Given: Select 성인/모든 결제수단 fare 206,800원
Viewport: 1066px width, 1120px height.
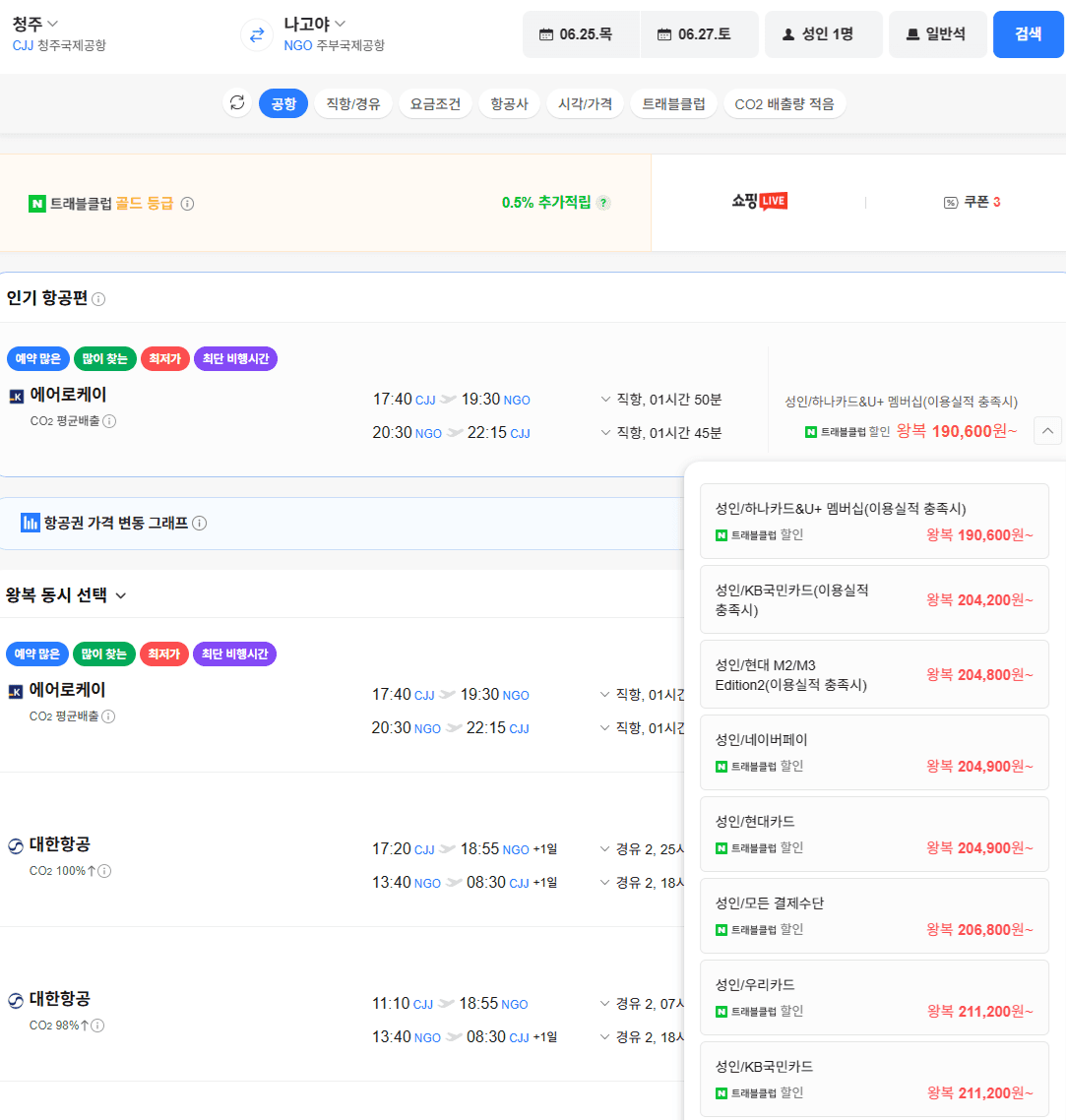Looking at the screenshot, I should coord(874,915).
